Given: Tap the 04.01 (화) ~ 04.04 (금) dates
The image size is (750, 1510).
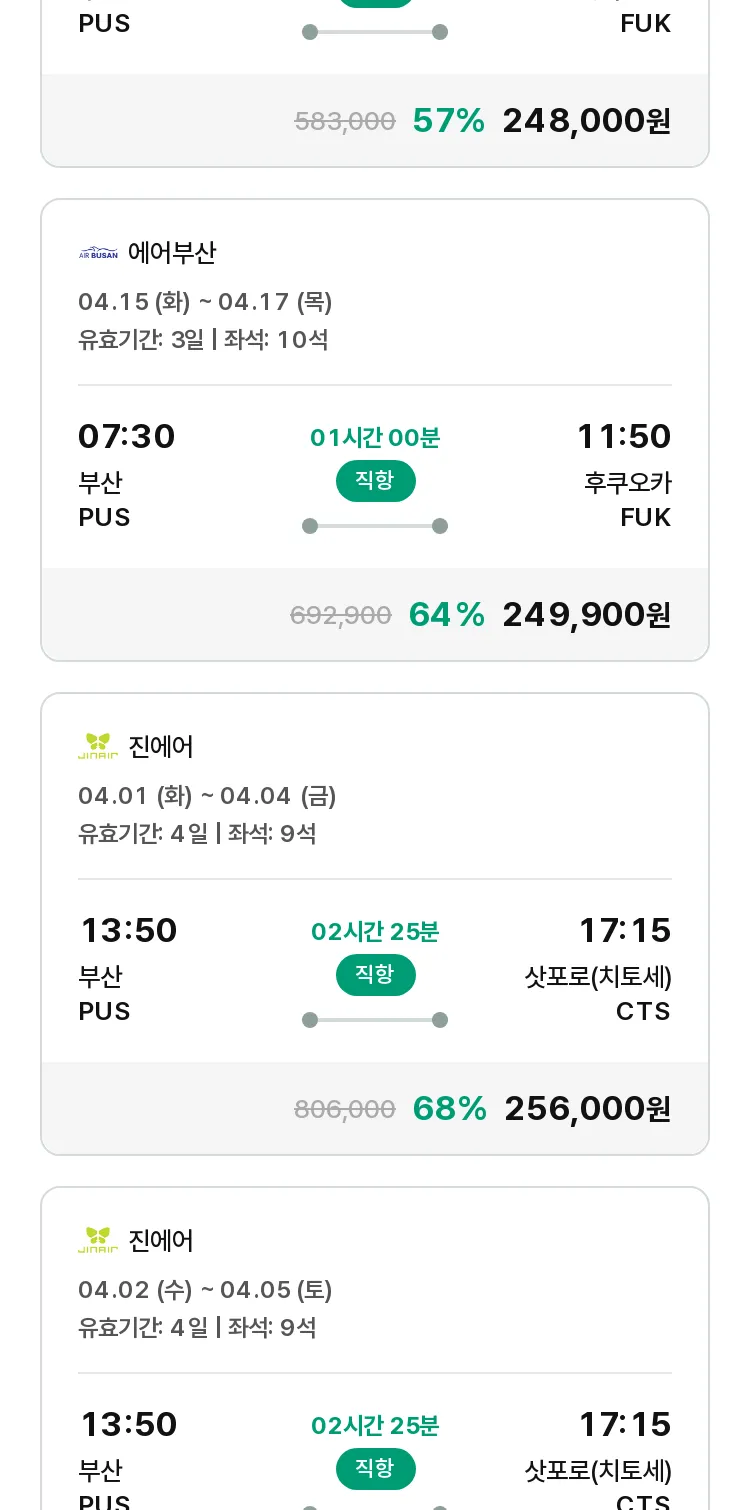Looking at the screenshot, I should coord(207,796).
